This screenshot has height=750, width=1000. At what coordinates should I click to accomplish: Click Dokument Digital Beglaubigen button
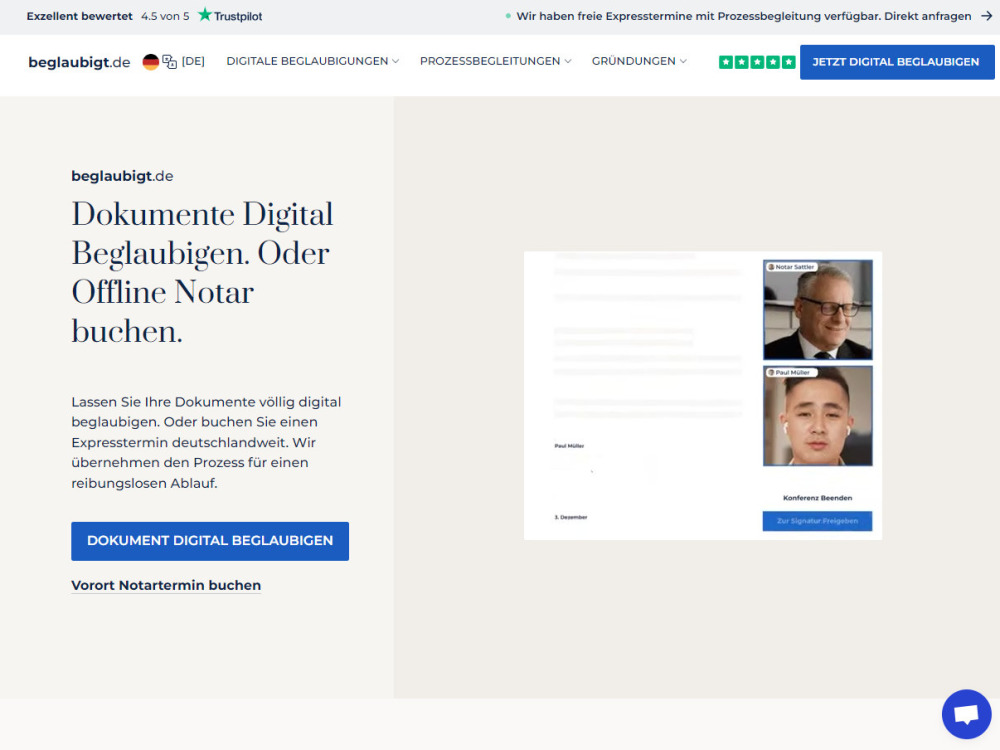pos(210,541)
